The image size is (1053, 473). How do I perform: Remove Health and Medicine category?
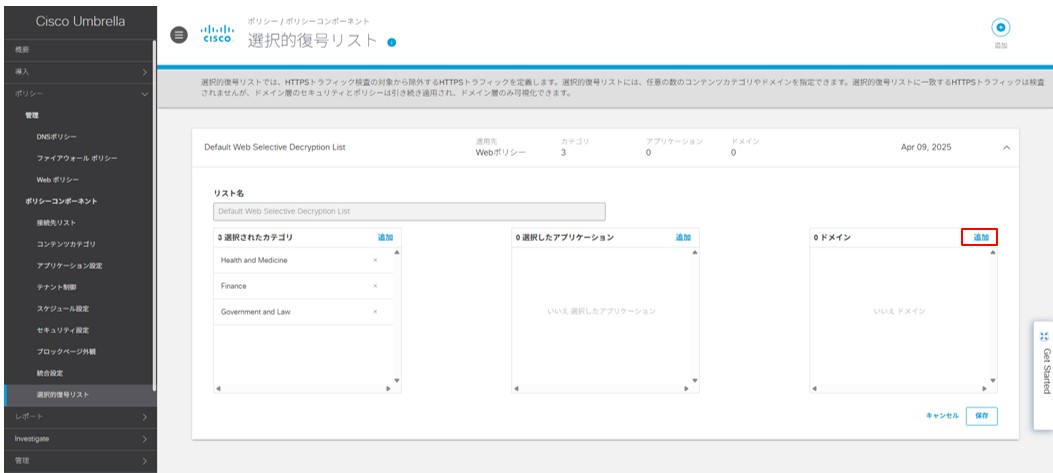click(375, 260)
